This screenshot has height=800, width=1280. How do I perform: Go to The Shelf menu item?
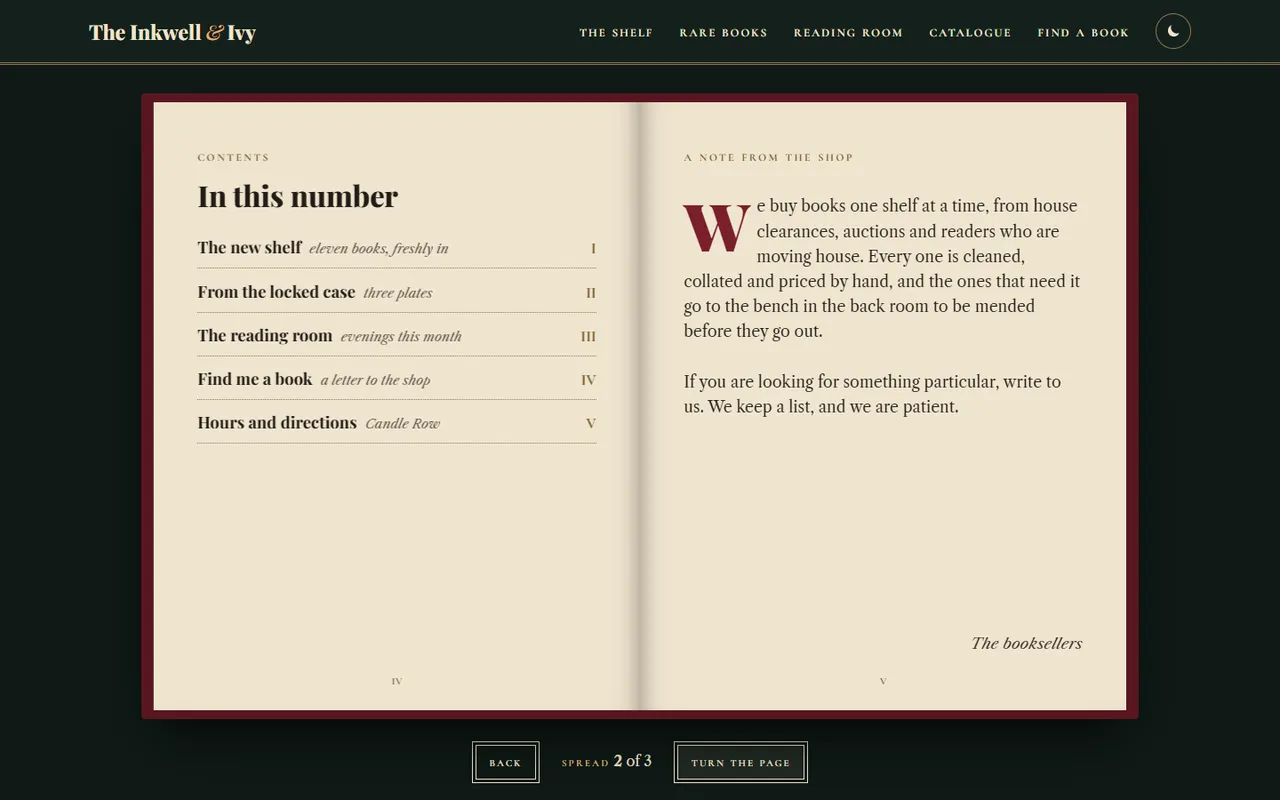pyautogui.click(x=616, y=33)
